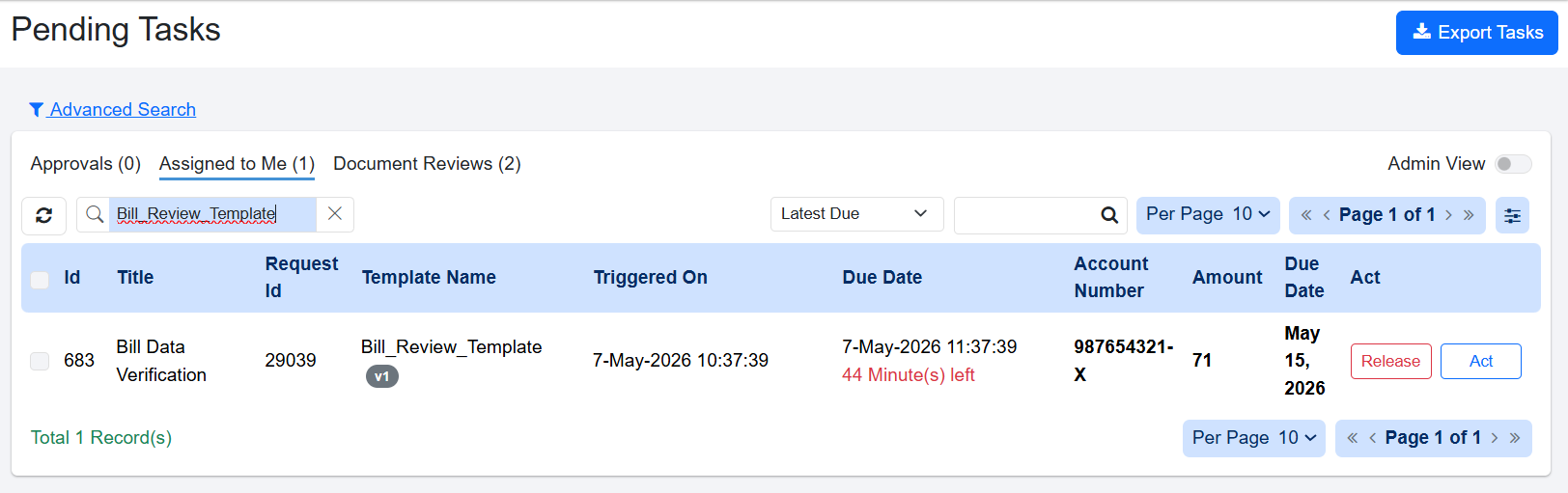This screenshot has height=493, width=1568.
Task: Go to first page using top double-left arrows
Action: point(1306,215)
